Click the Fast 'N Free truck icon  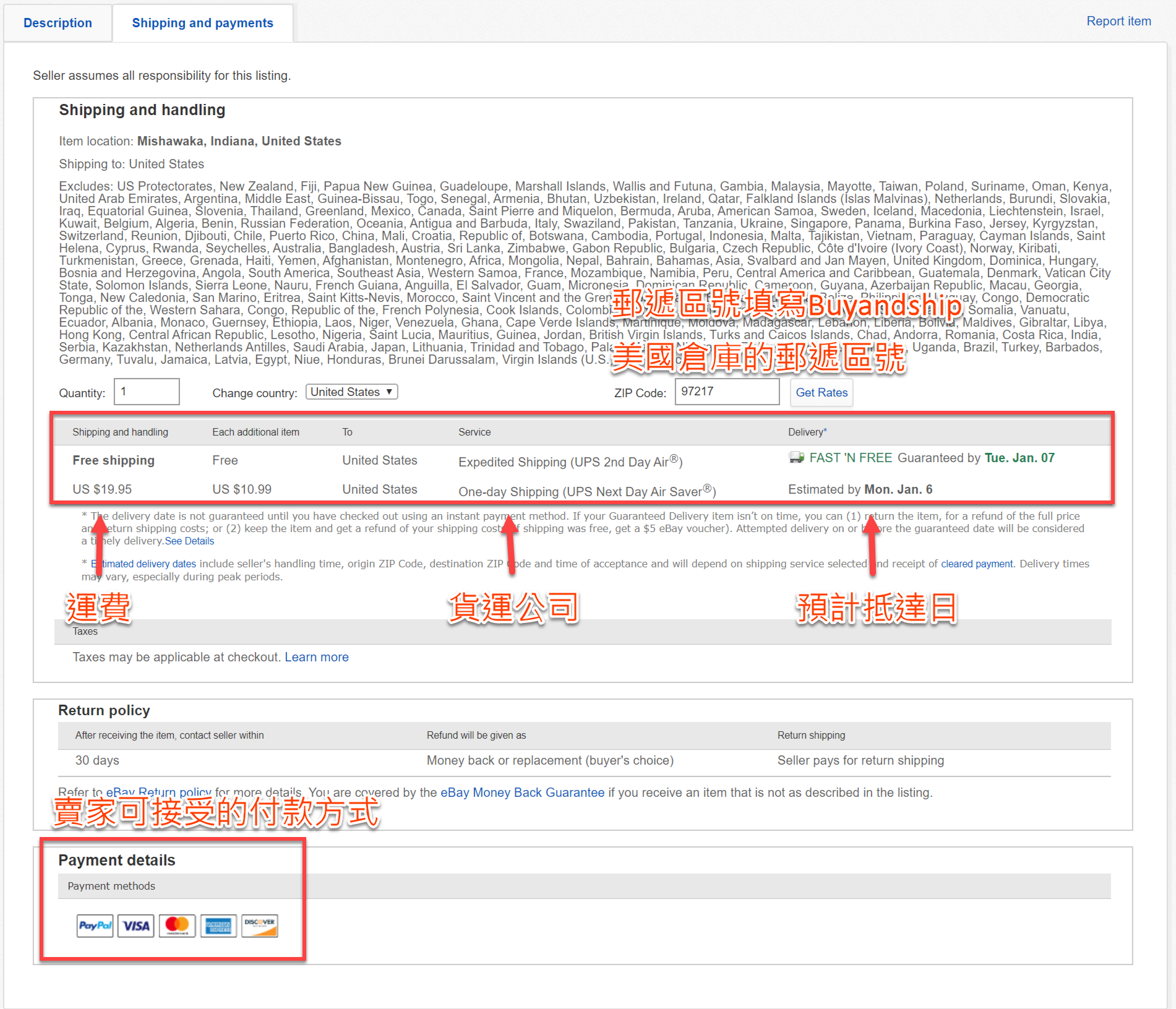(x=796, y=458)
